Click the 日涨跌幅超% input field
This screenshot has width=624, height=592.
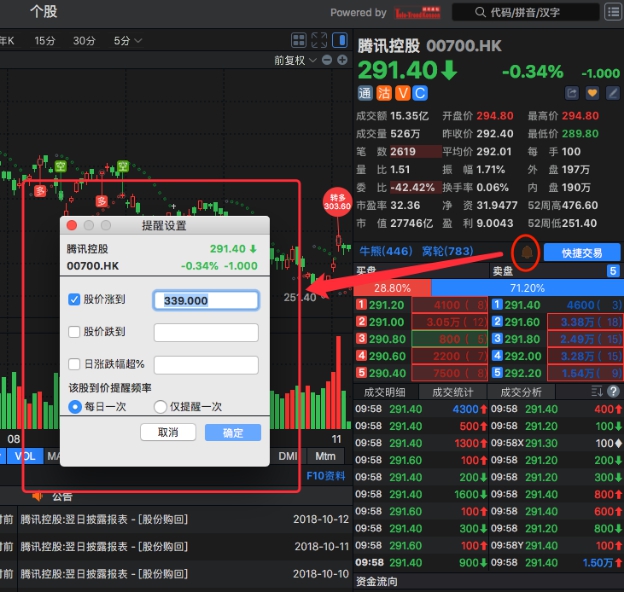[x=206, y=365]
